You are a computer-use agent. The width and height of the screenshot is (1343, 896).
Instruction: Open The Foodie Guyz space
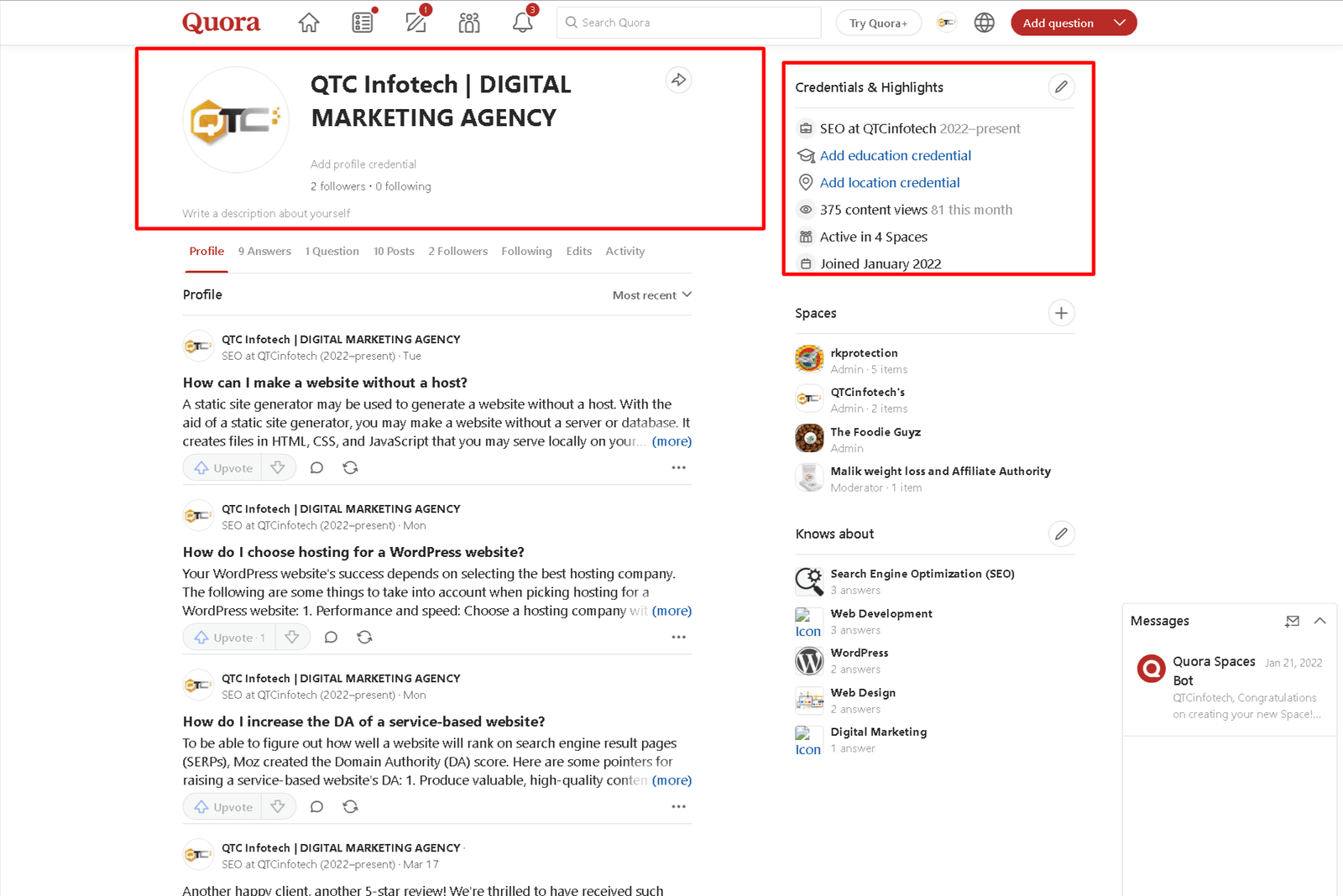point(875,432)
